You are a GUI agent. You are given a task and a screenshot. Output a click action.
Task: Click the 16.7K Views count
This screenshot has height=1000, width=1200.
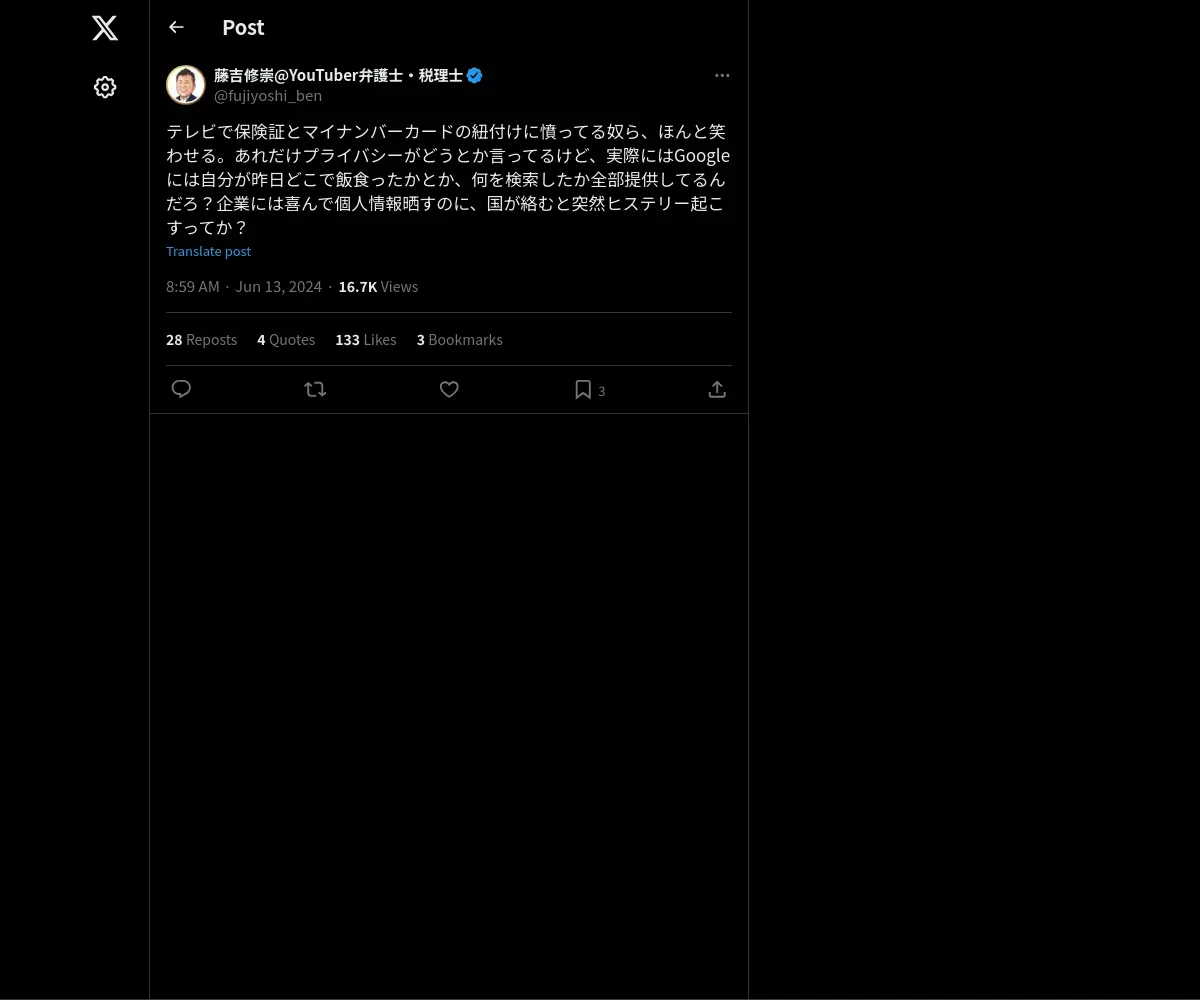tap(378, 287)
